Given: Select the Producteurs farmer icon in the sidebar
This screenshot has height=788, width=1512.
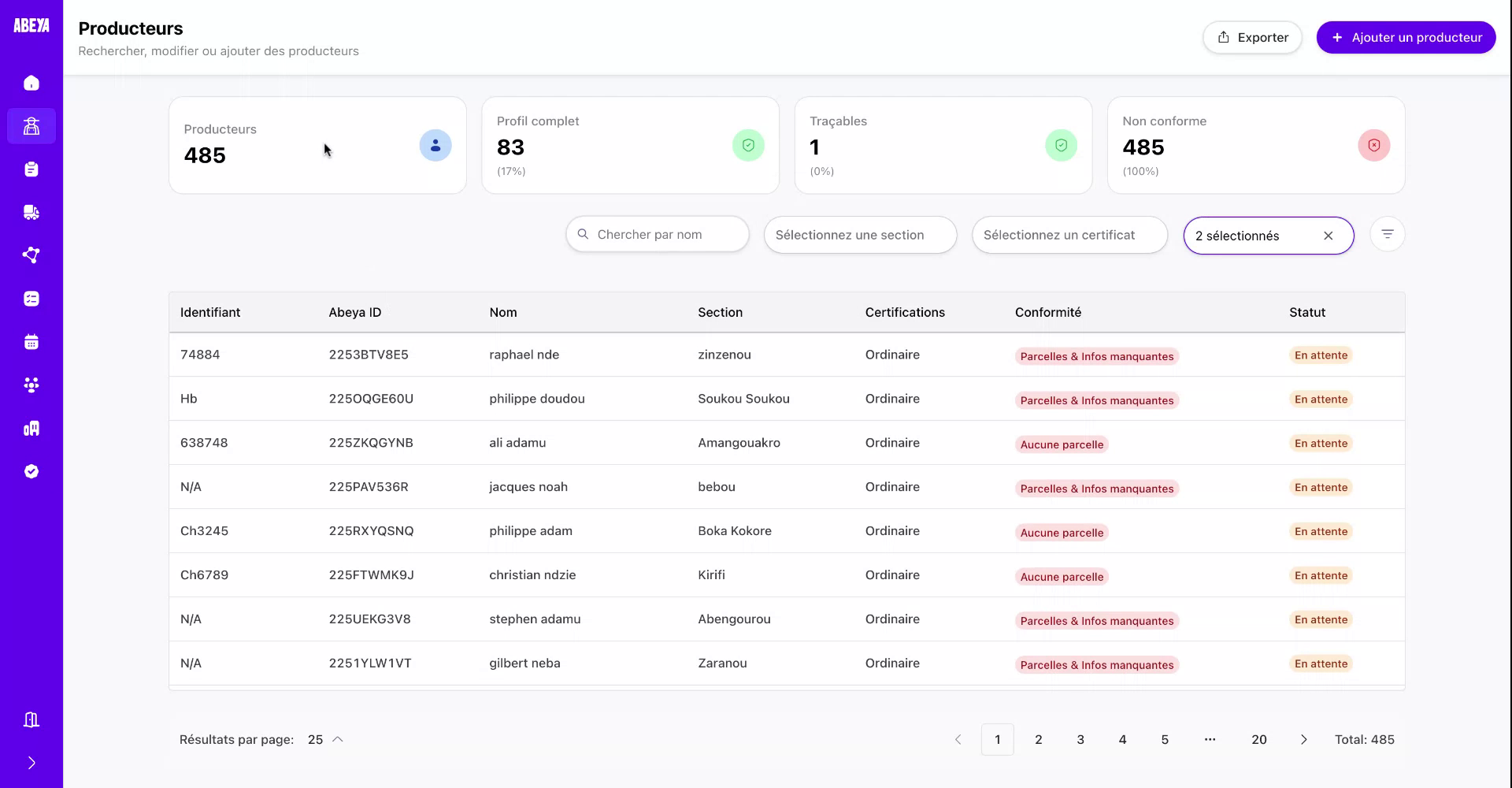Looking at the screenshot, I should [31, 126].
